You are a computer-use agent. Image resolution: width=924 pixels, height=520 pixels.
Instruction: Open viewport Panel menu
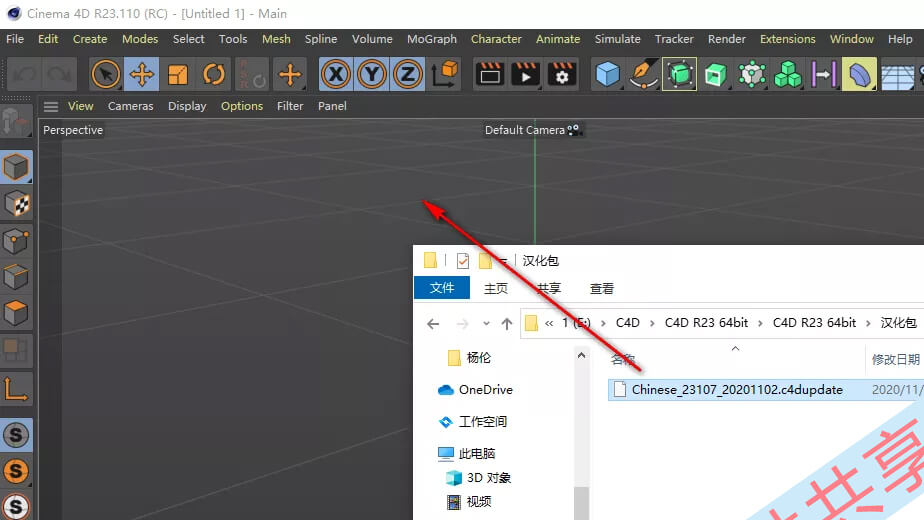click(x=332, y=106)
